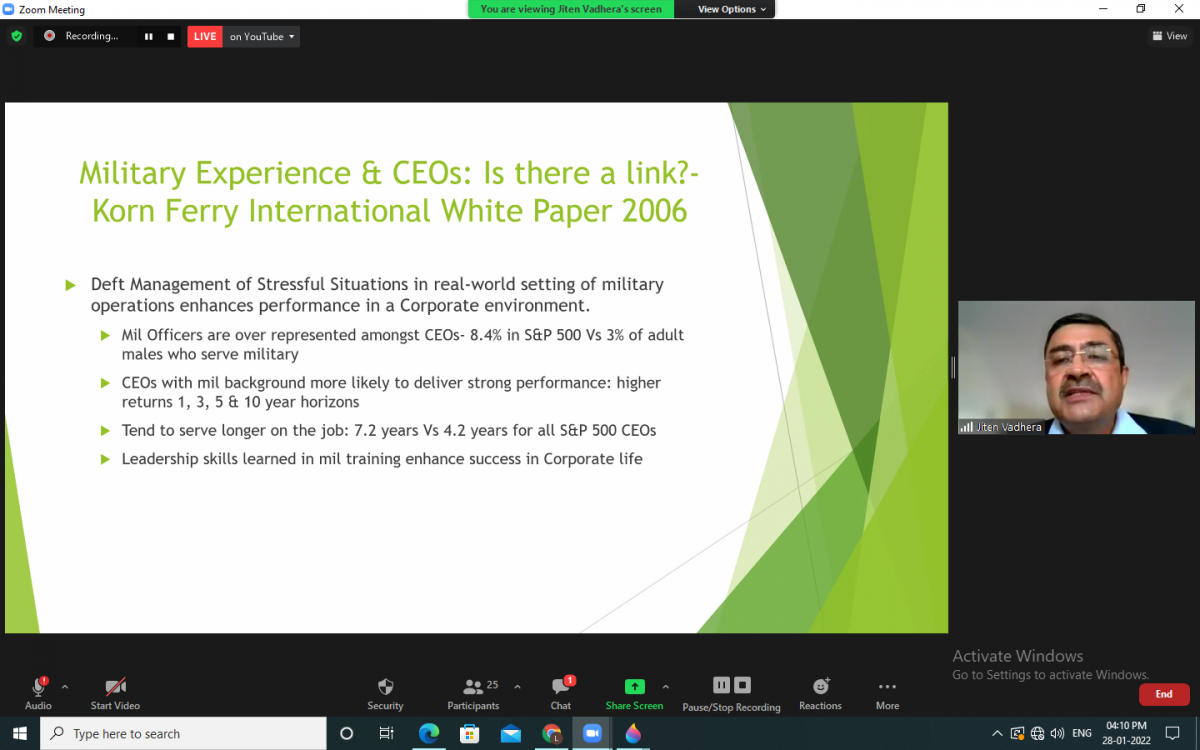Image resolution: width=1200 pixels, height=750 pixels.
Task: Open View Options dropdown
Action: [732, 9]
